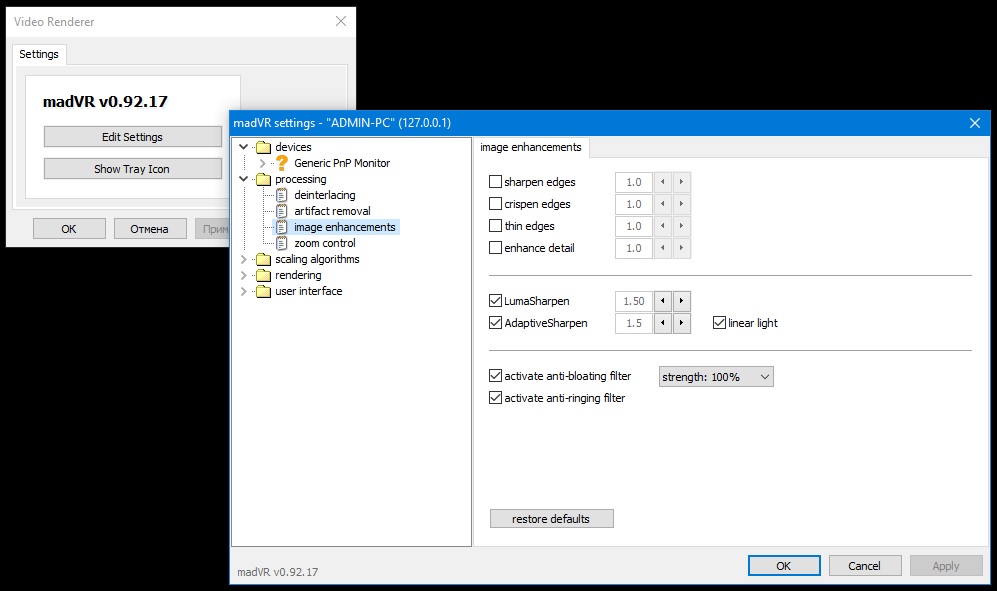Decrease the AdaptiveSharpen strength value
This screenshot has height=591, width=997.
pos(663,323)
